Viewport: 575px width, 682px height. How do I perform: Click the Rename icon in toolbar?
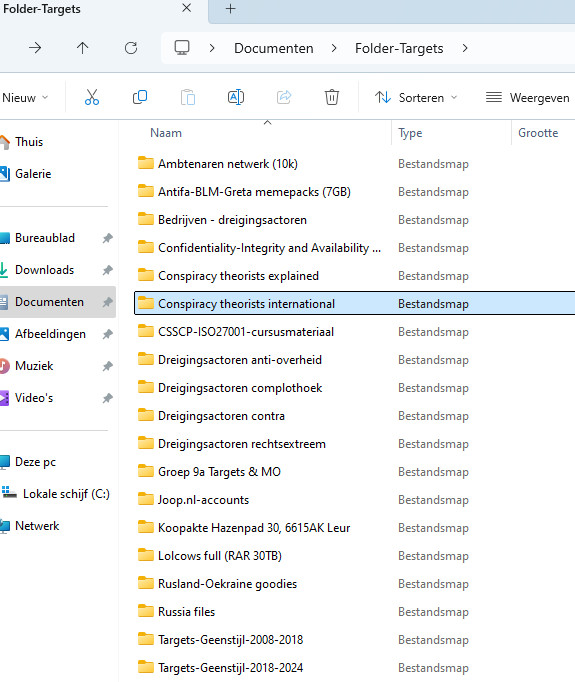click(236, 97)
